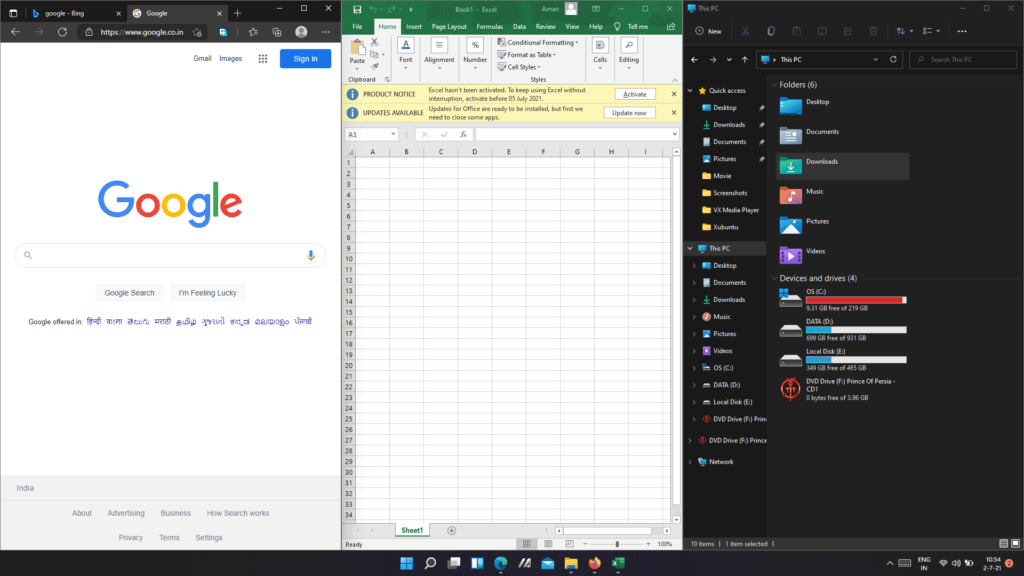Collapse the Excel ribbon with the chevron
This screenshot has height=576, width=1024.
[x=675, y=80]
